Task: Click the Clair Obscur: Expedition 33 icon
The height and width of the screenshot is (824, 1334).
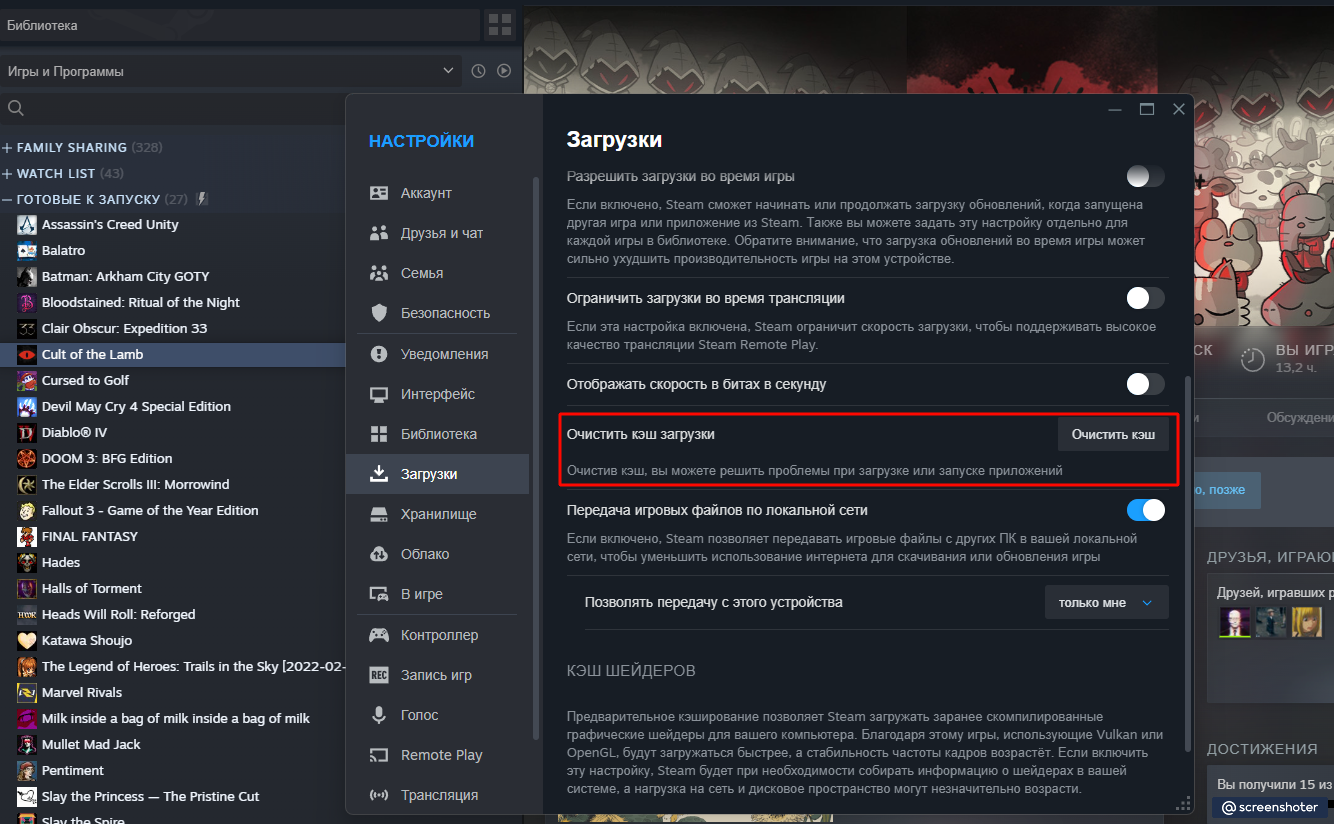Action: 27,329
